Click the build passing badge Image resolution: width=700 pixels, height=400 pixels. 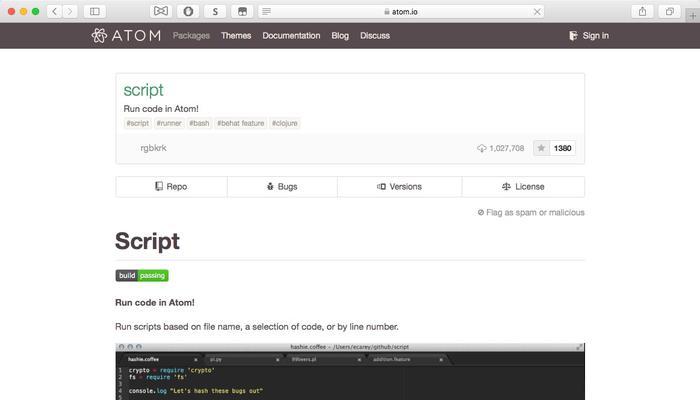(x=142, y=275)
